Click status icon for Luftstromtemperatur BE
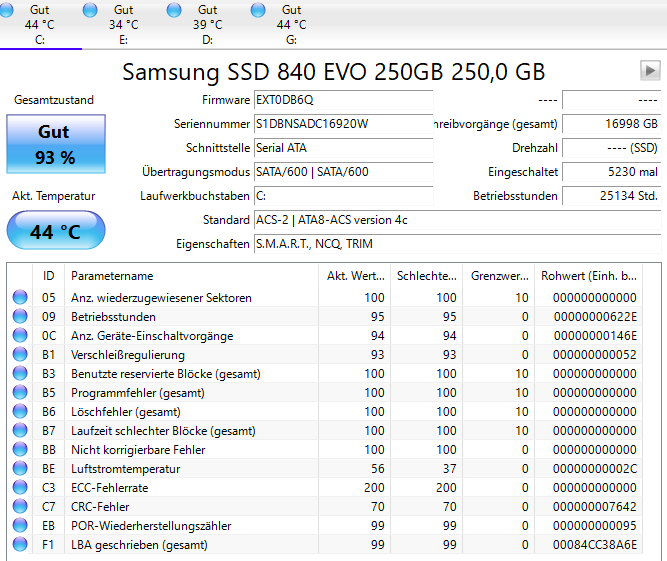667x561 pixels. click(x=20, y=468)
